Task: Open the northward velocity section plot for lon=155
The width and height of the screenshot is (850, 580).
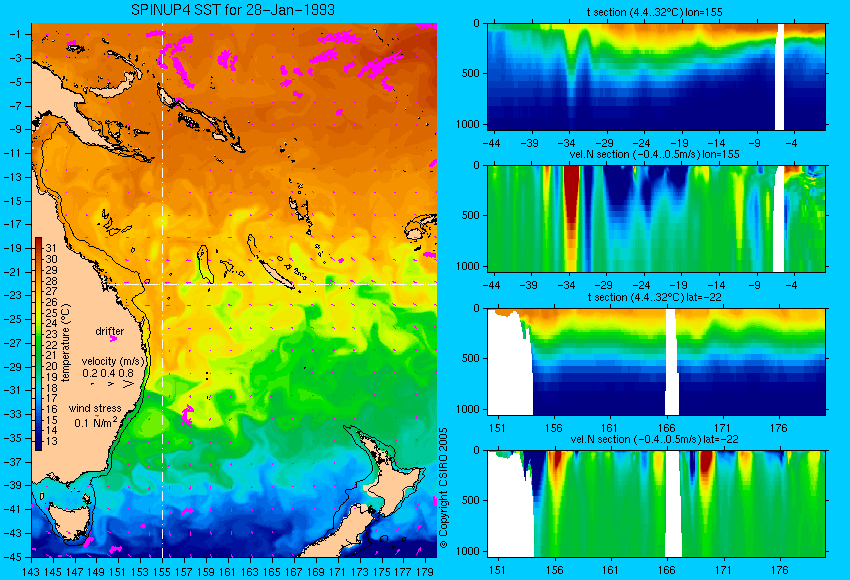Action: pos(656,218)
